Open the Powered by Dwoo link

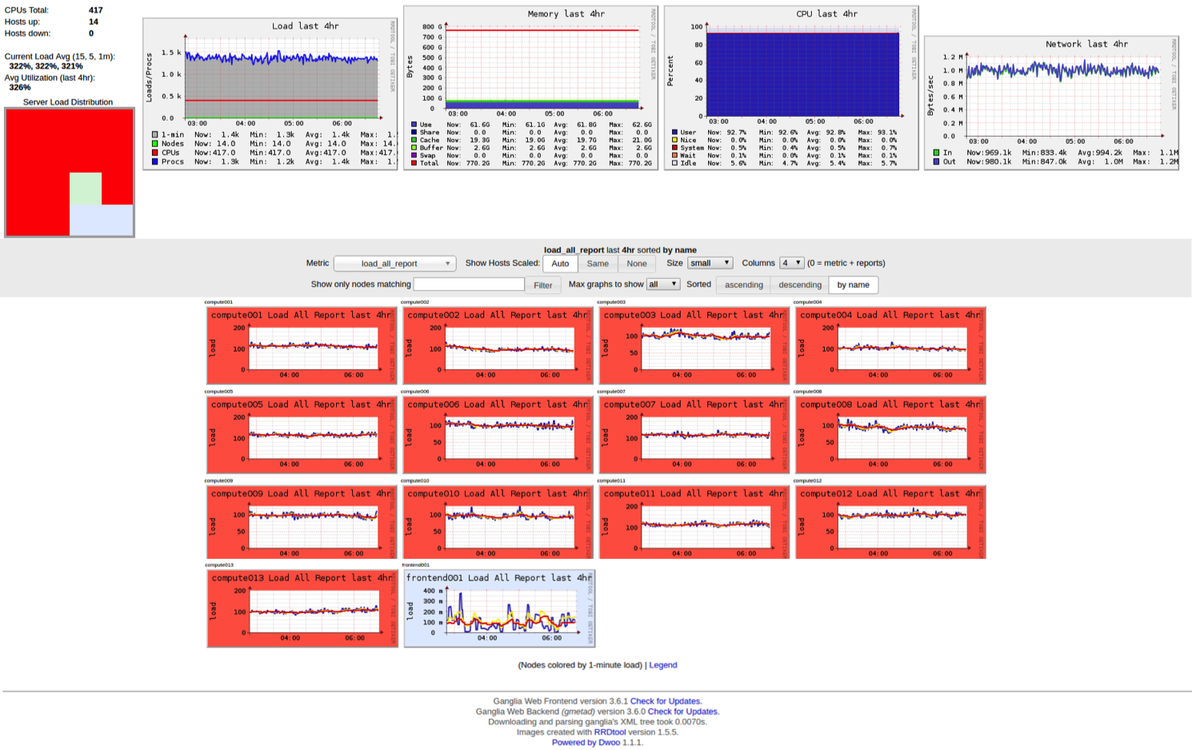(x=587, y=742)
